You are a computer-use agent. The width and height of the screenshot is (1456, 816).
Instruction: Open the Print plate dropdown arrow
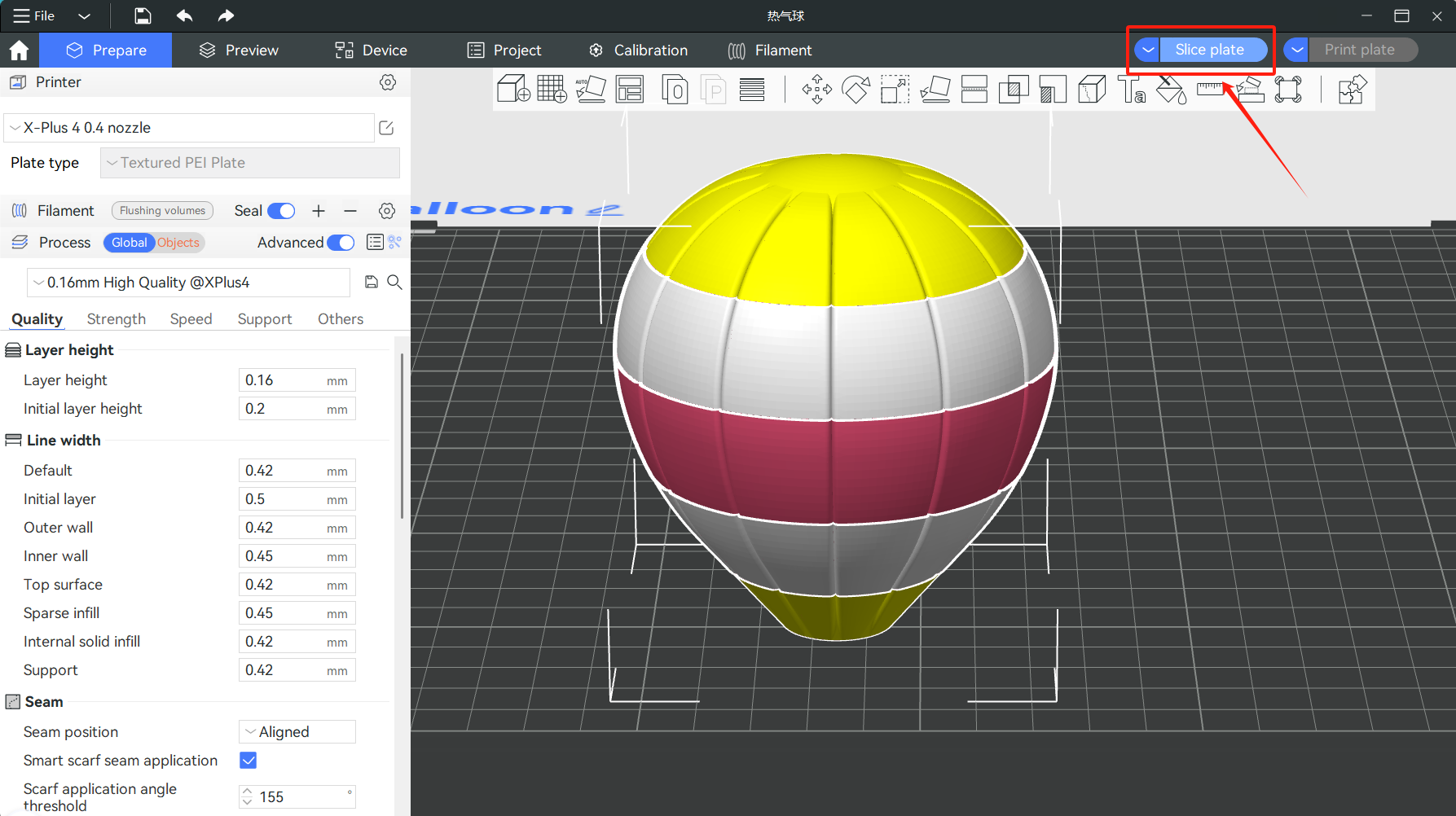(x=1296, y=50)
